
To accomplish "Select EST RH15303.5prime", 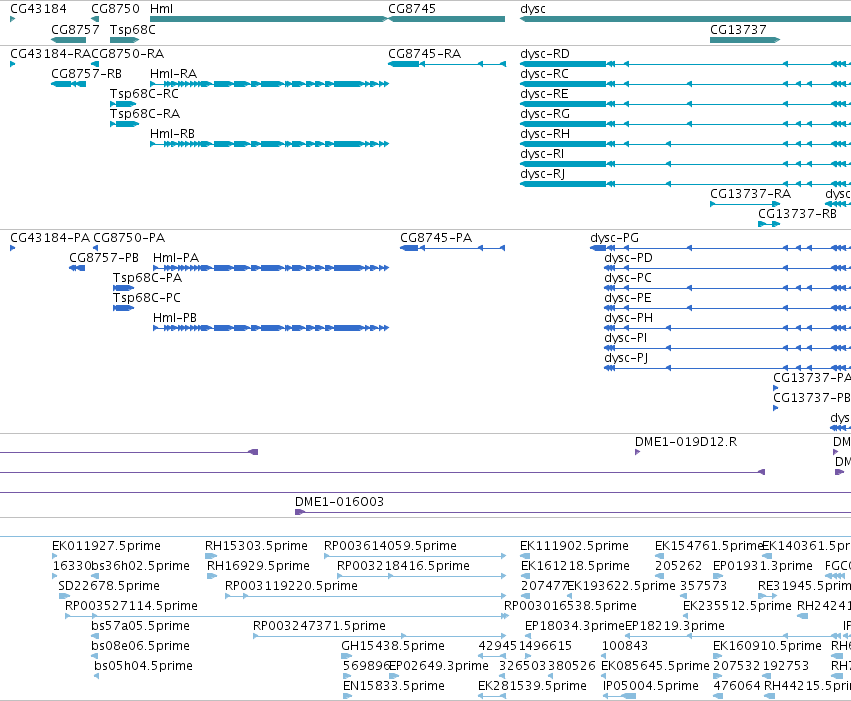I will coord(211,556).
